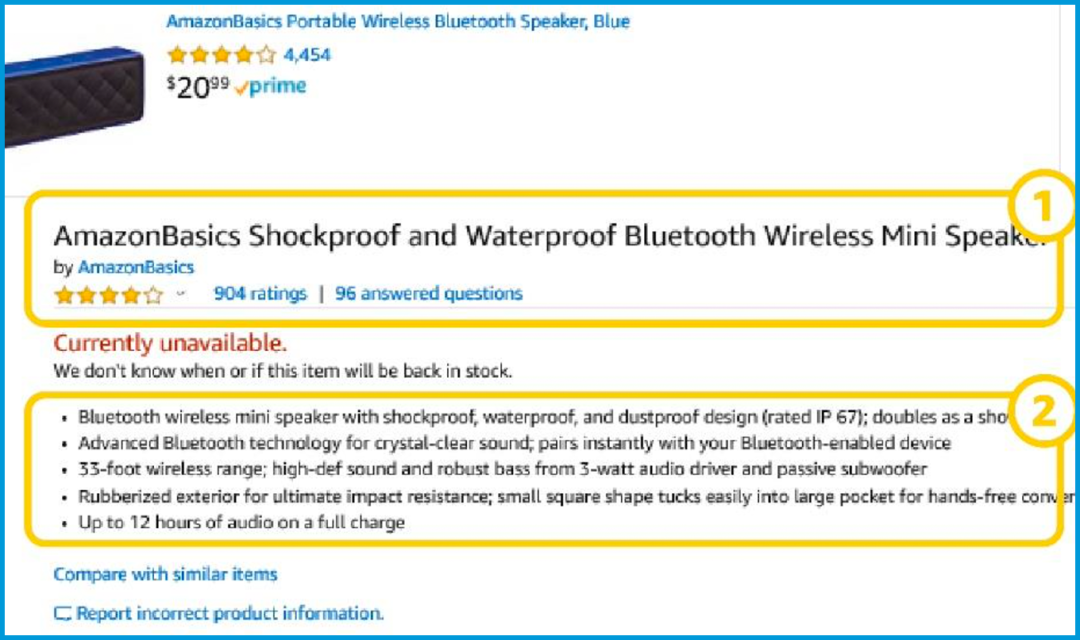Open the 96 answered questions link
Screen dimensions: 1080x640
tap(428, 293)
